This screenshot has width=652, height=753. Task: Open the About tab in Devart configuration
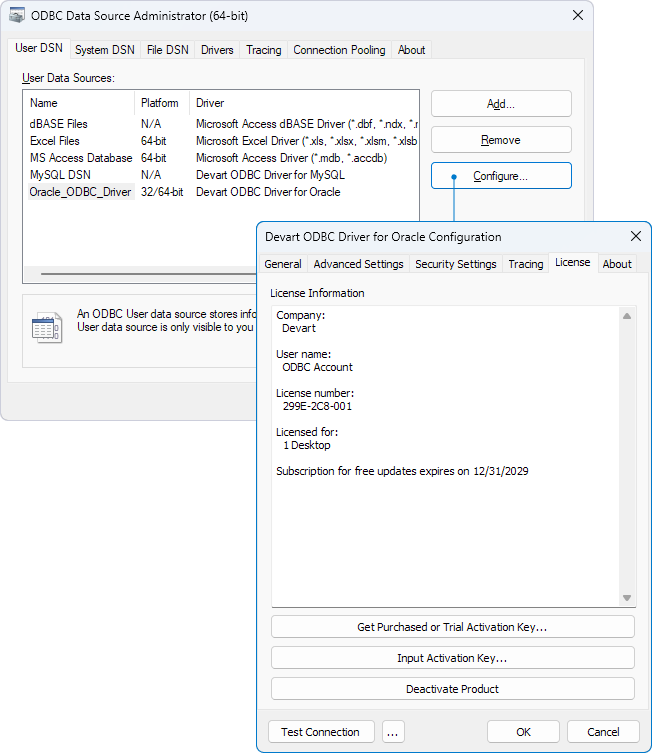coord(617,264)
